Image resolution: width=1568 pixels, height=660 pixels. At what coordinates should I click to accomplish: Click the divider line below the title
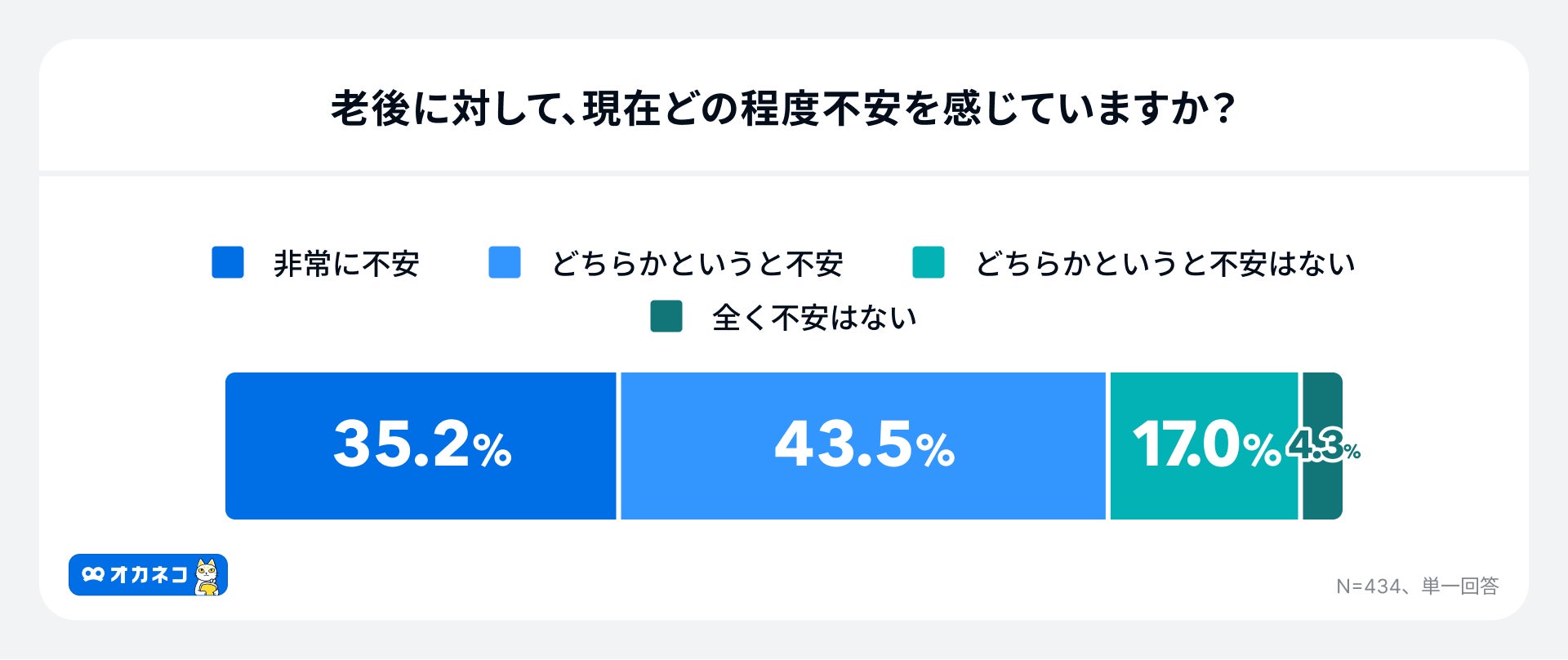tap(783, 173)
